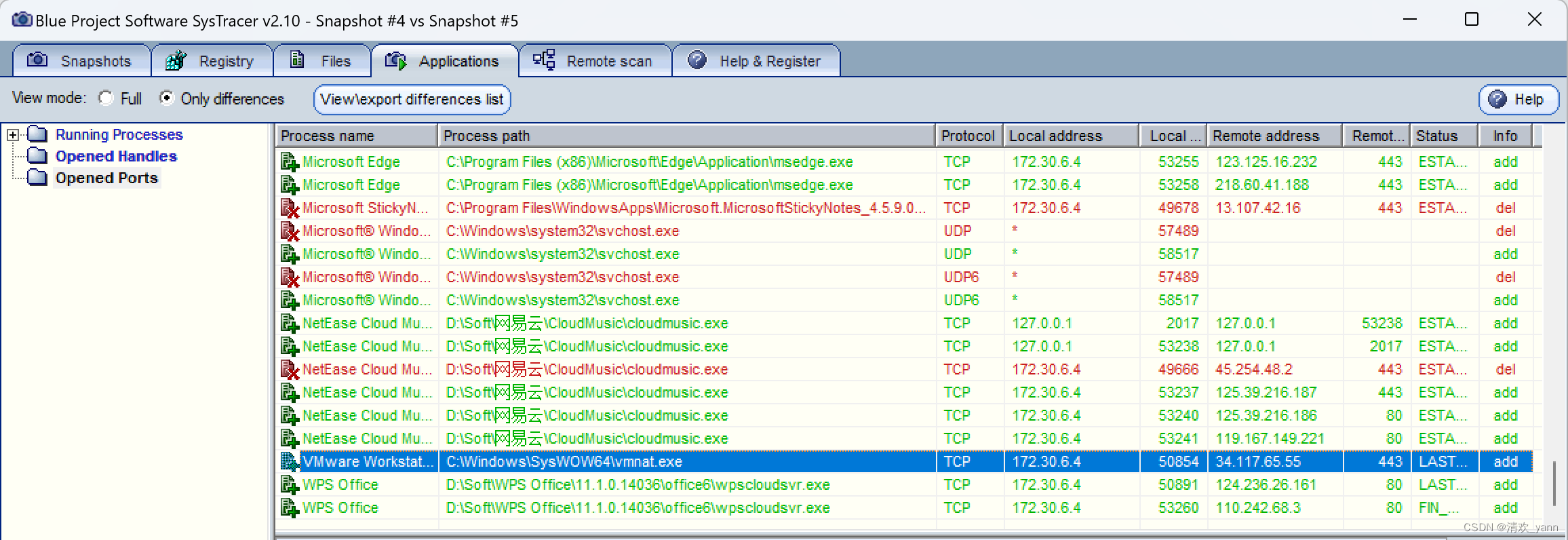
Task: Click the question mark icon on Help & Register tab
Action: pos(697,60)
